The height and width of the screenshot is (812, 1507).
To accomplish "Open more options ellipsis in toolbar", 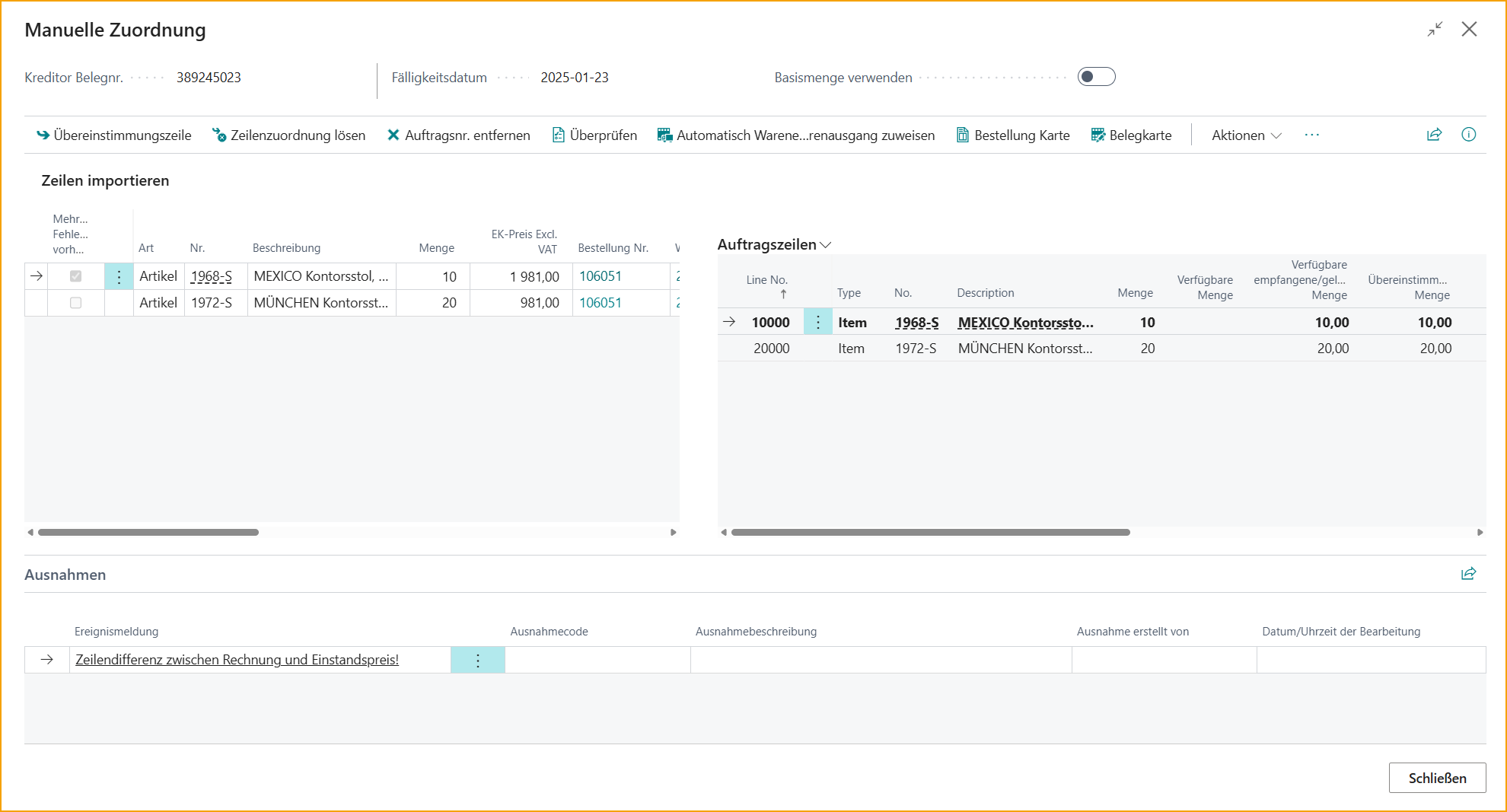I will pos(1311,135).
